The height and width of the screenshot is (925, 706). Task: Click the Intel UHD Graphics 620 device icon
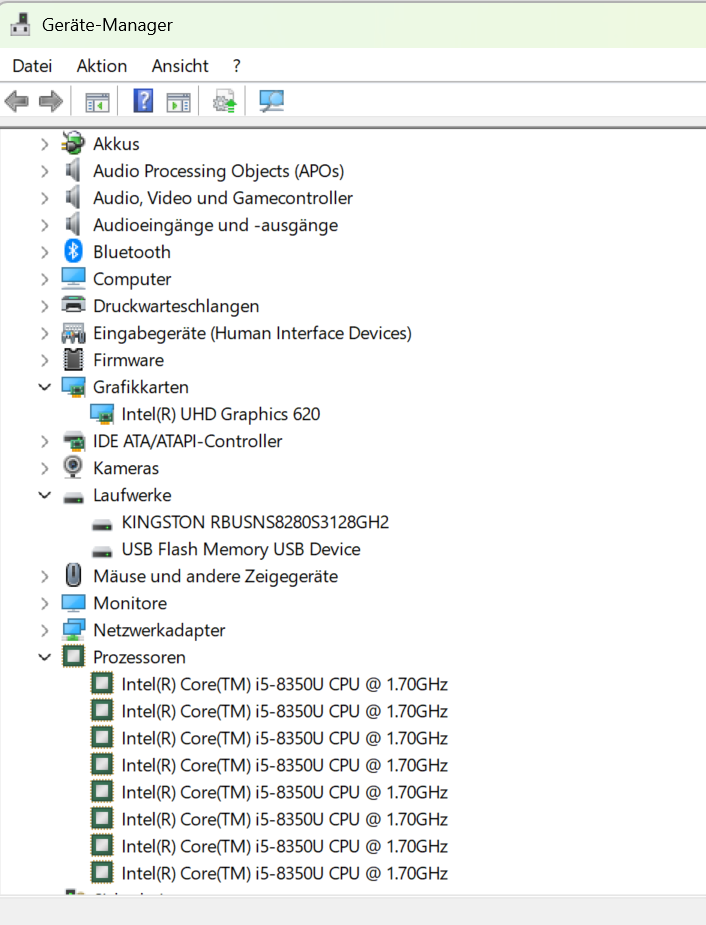(x=101, y=414)
